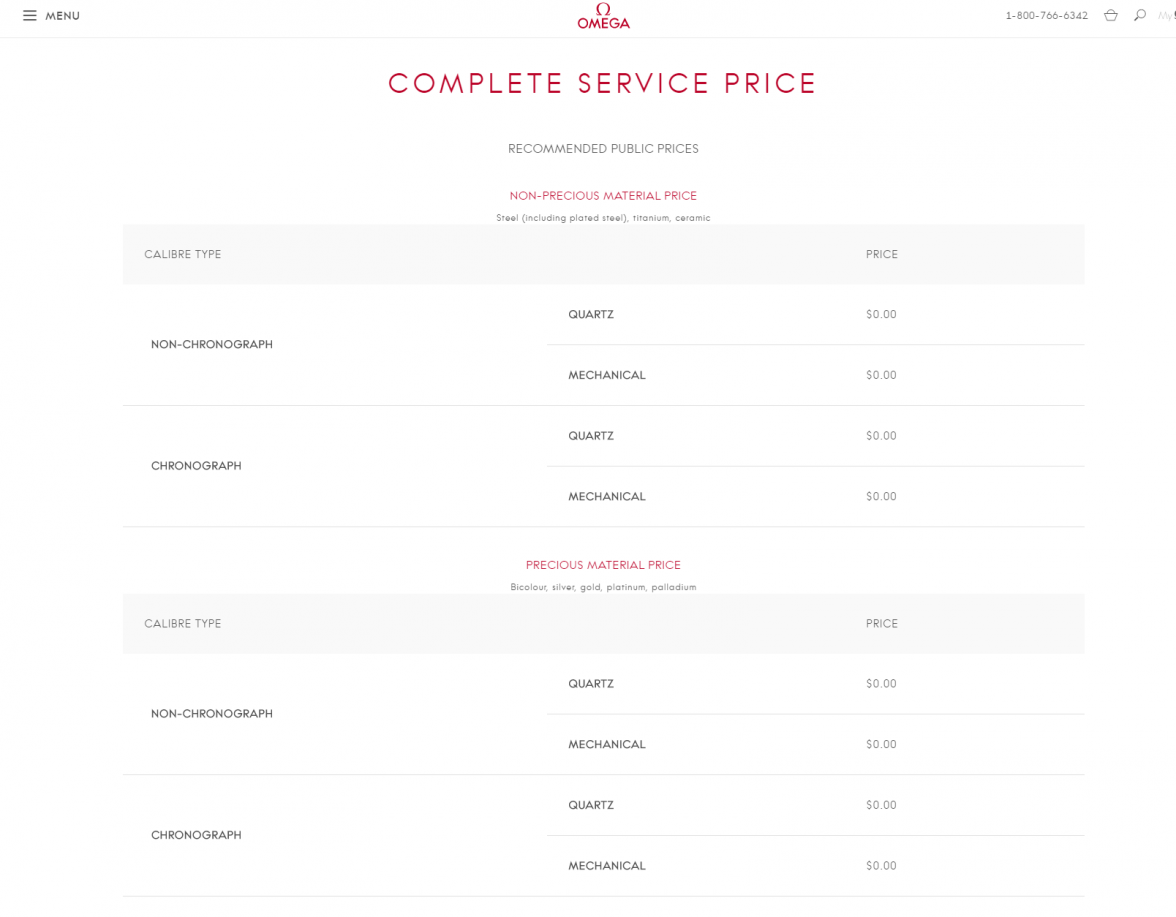This screenshot has width=1176, height=917.
Task: Click the $0.00 price for precious QUARTZ chronograph
Action: pos(881,805)
